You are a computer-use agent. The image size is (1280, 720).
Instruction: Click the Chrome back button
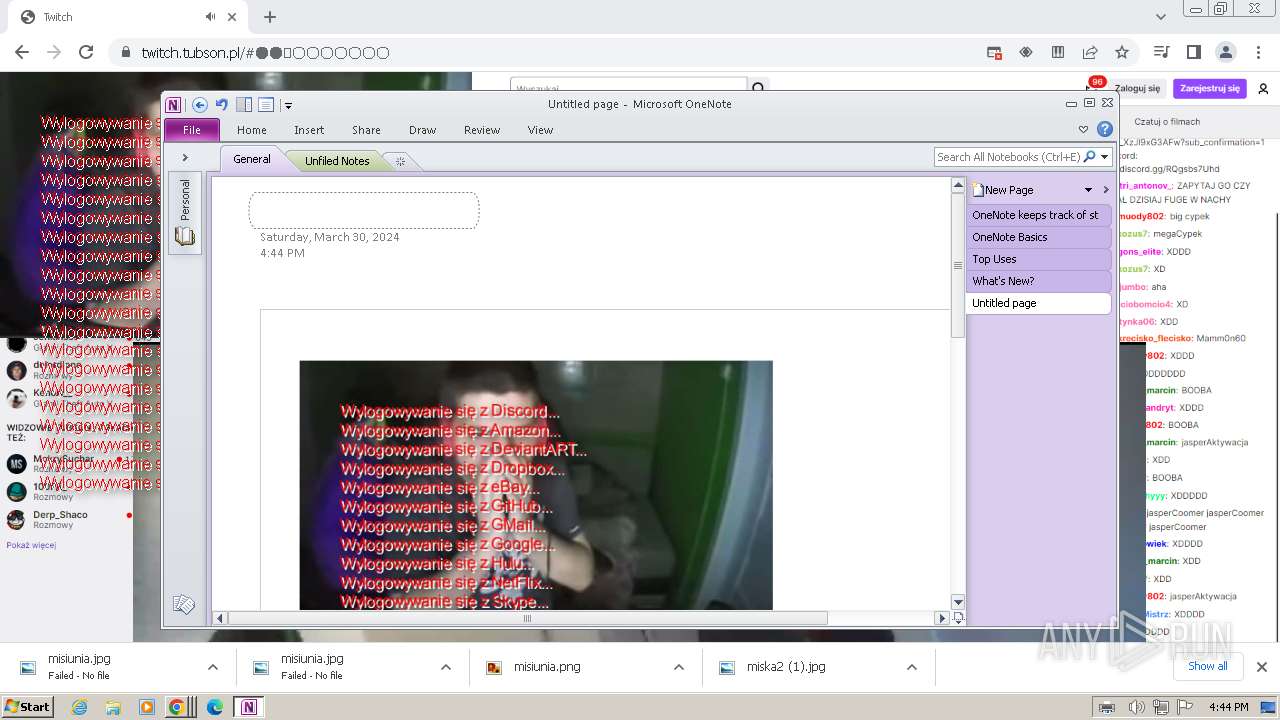click(x=22, y=52)
